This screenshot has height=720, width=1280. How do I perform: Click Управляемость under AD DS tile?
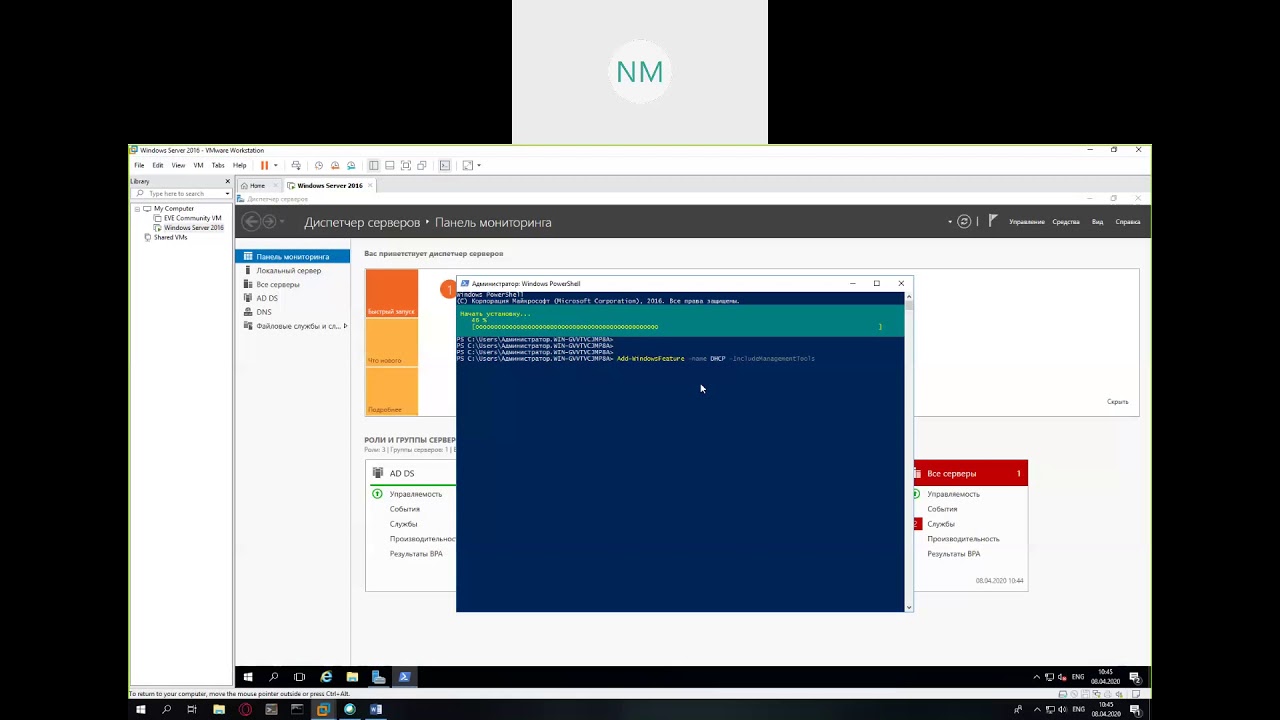(x=416, y=494)
